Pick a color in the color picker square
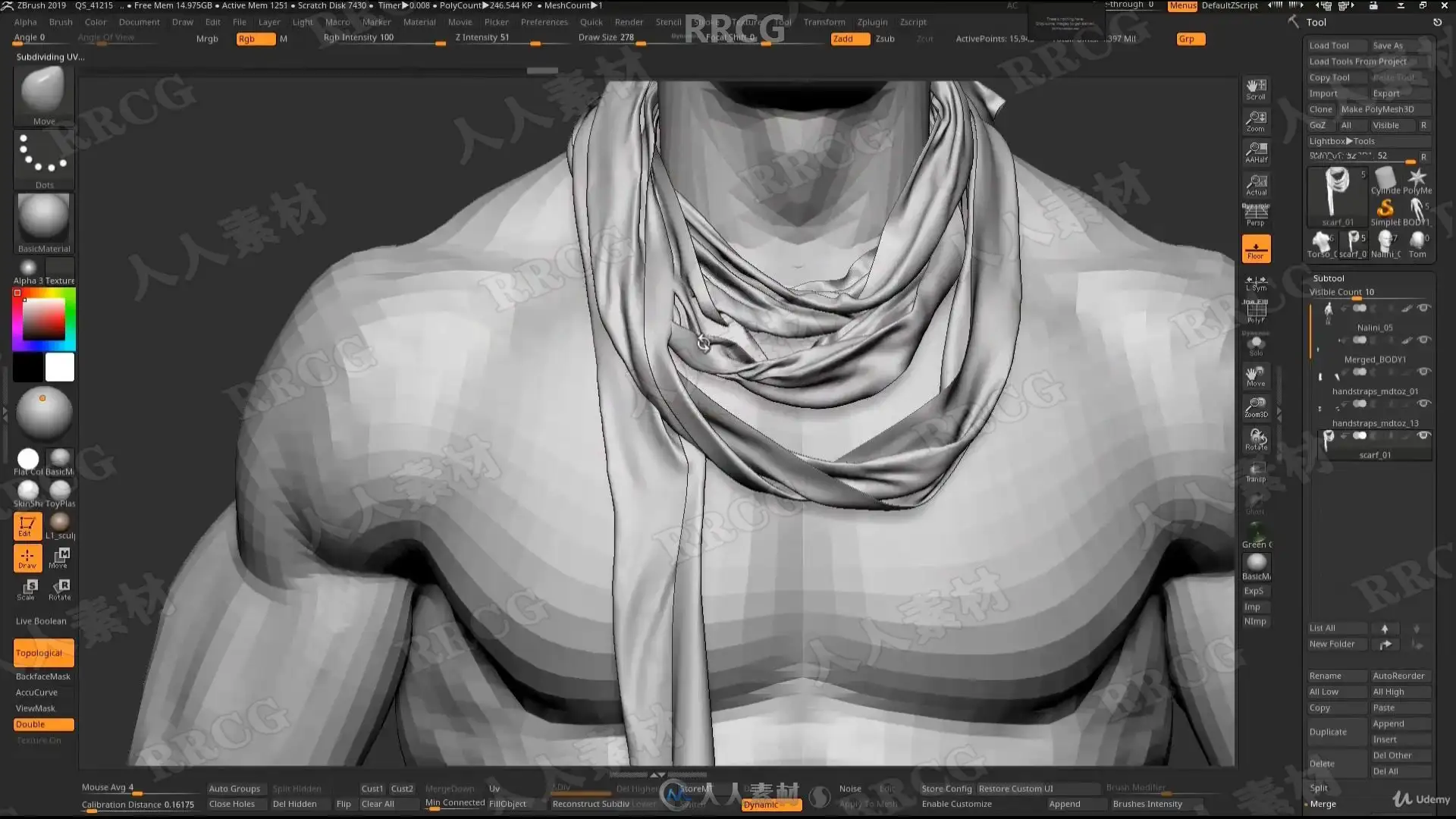The width and height of the screenshot is (1456, 819). click(44, 320)
